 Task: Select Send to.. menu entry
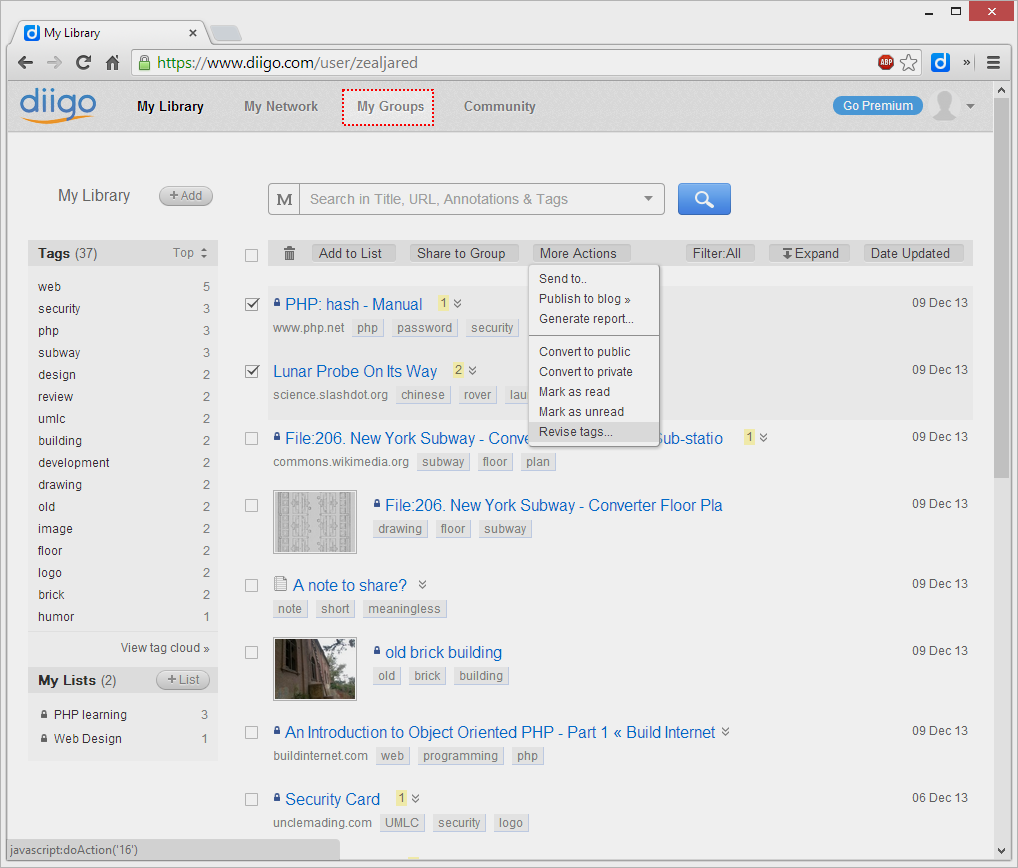coord(594,279)
